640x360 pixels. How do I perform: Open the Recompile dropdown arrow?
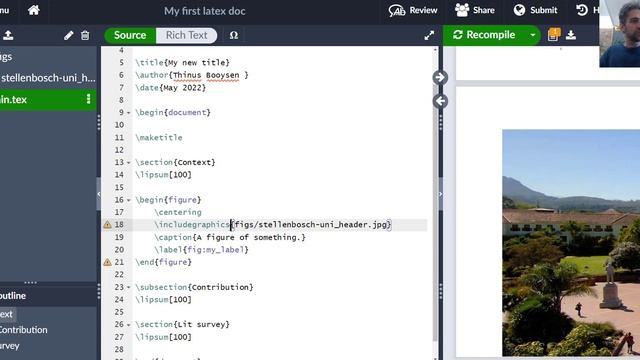click(533, 35)
